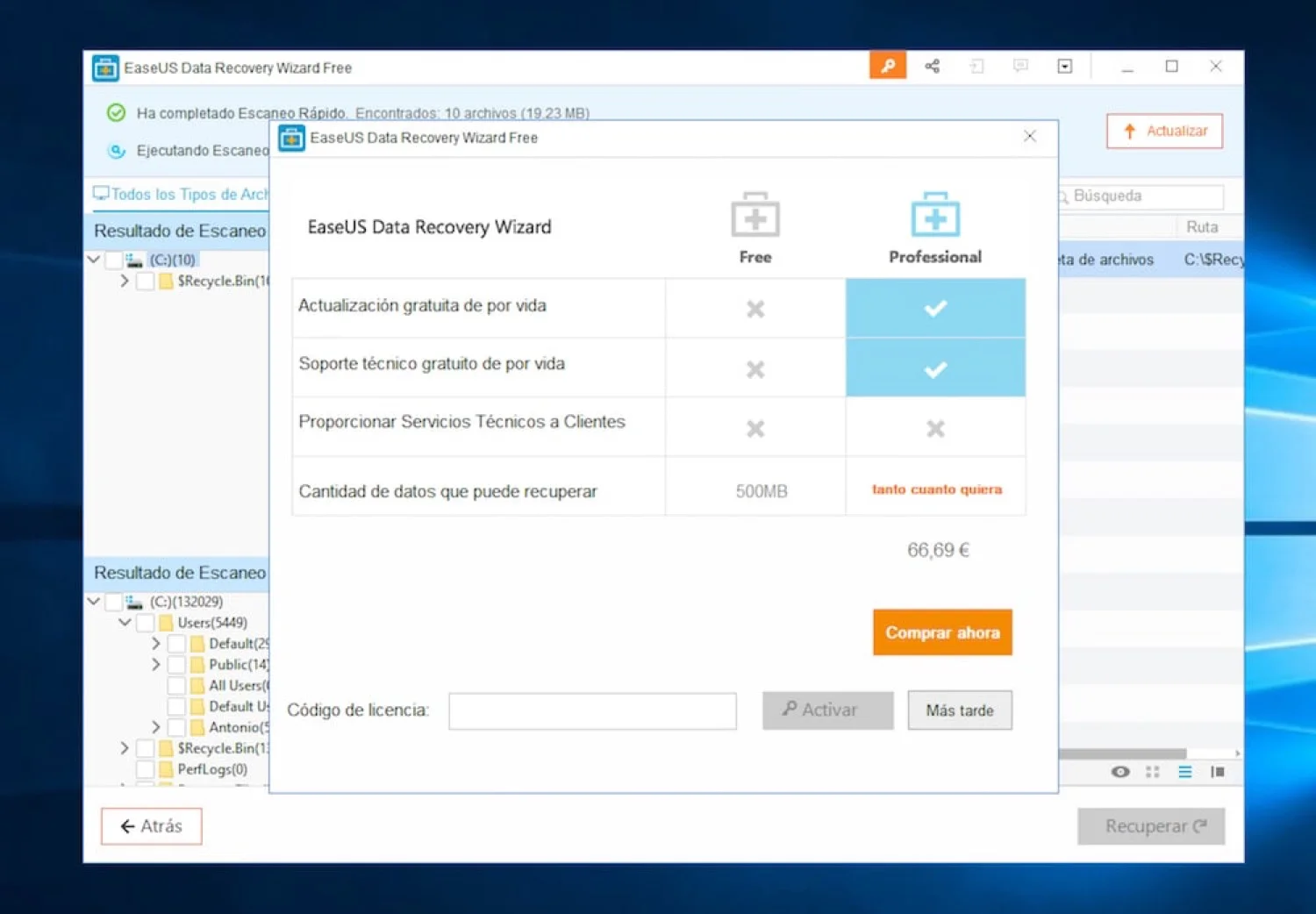This screenshot has width=1316, height=914.
Task: Click the EaseUS app logo in main window
Action: coord(105,68)
